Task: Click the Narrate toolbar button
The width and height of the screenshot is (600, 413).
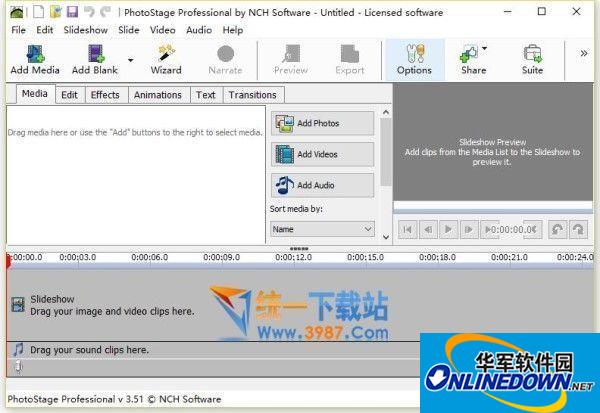Action: tap(225, 59)
